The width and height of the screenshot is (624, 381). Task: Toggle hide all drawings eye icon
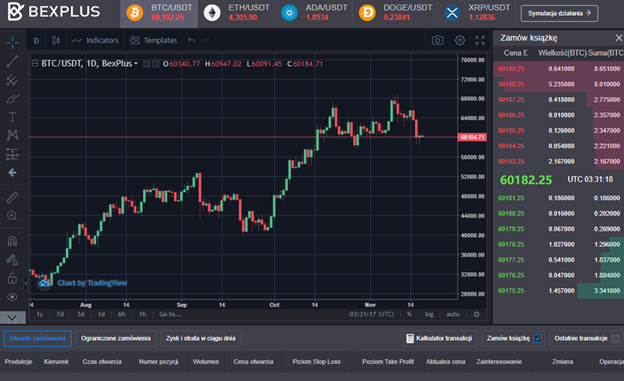click(x=12, y=297)
